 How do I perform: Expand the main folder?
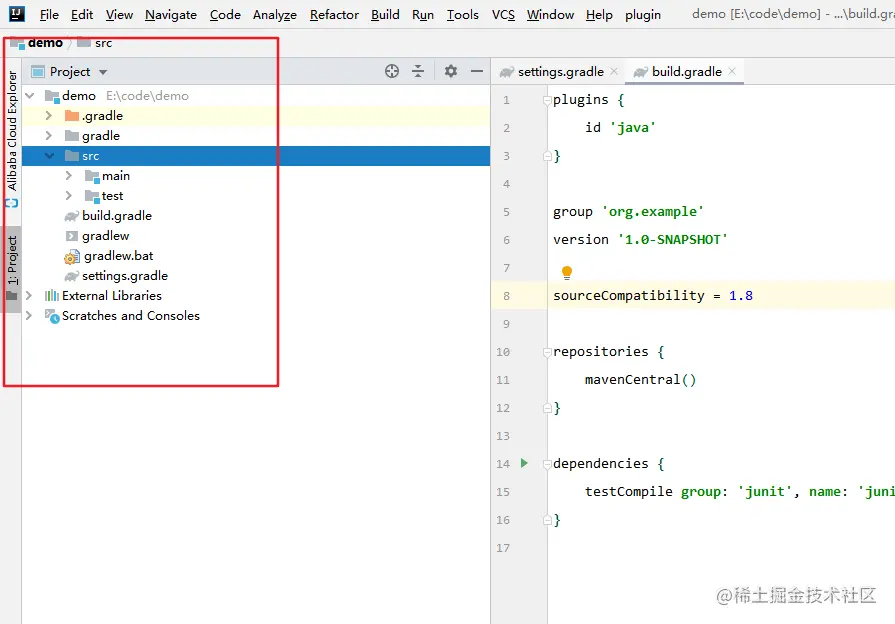(68, 176)
